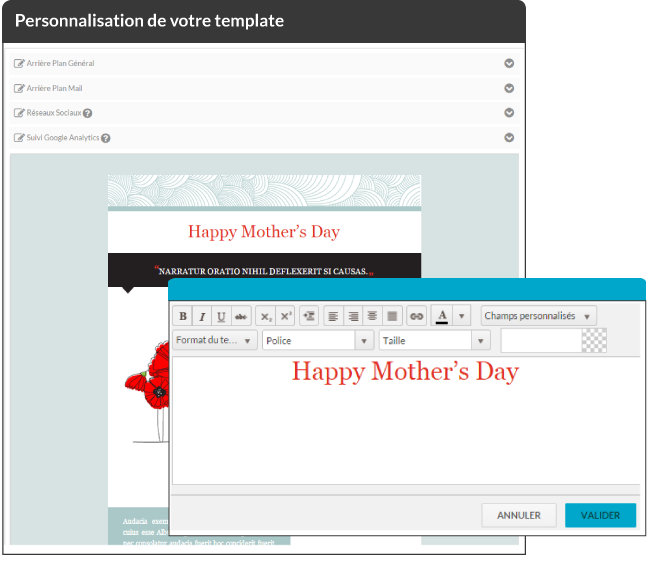The image size is (651, 561).
Task: Click Happy Mother's Day text in editor
Action: click(405, 372)
